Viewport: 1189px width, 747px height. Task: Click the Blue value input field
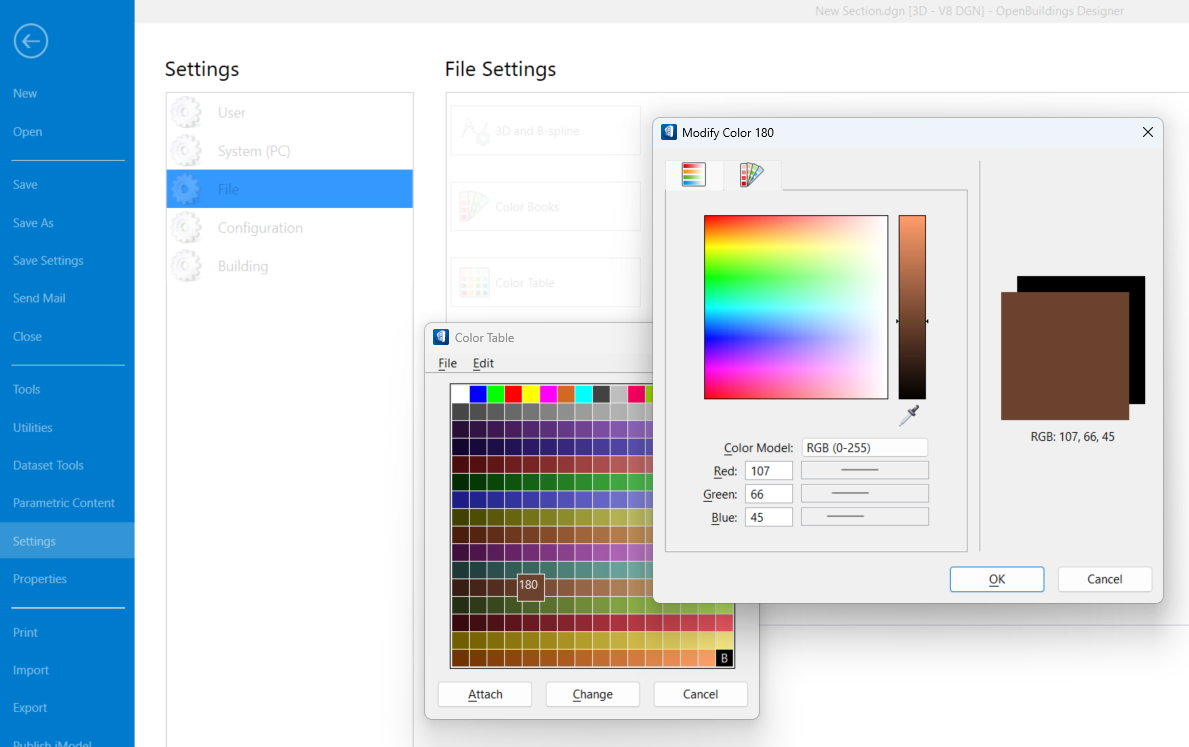point(768,517)
